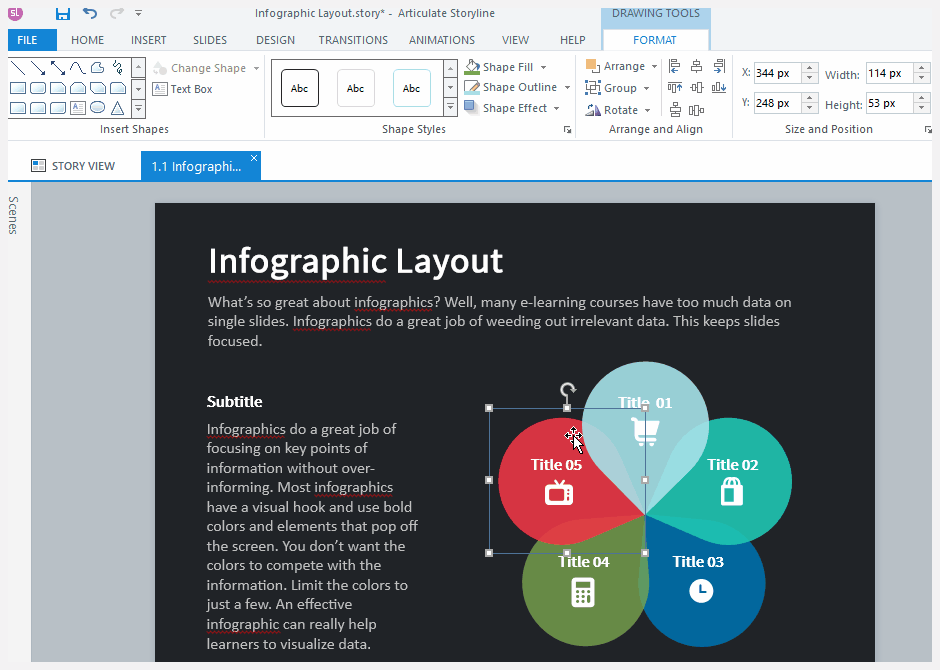The height and width of the screenshot is (670, 940).
Task: Click the Save icon
Action: click(x=62, y=13)
